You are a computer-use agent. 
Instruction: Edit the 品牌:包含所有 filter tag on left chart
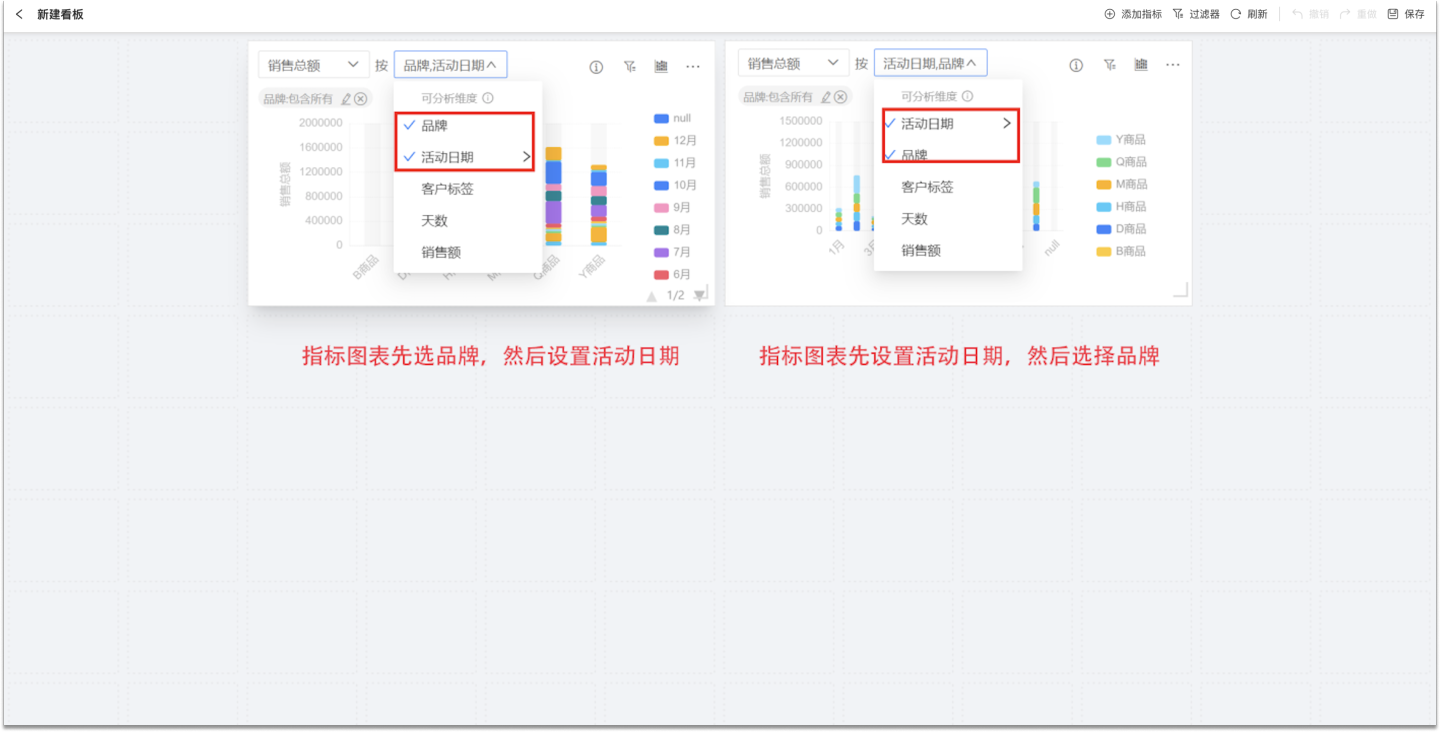pyautogui.click(x=346, y=99)
